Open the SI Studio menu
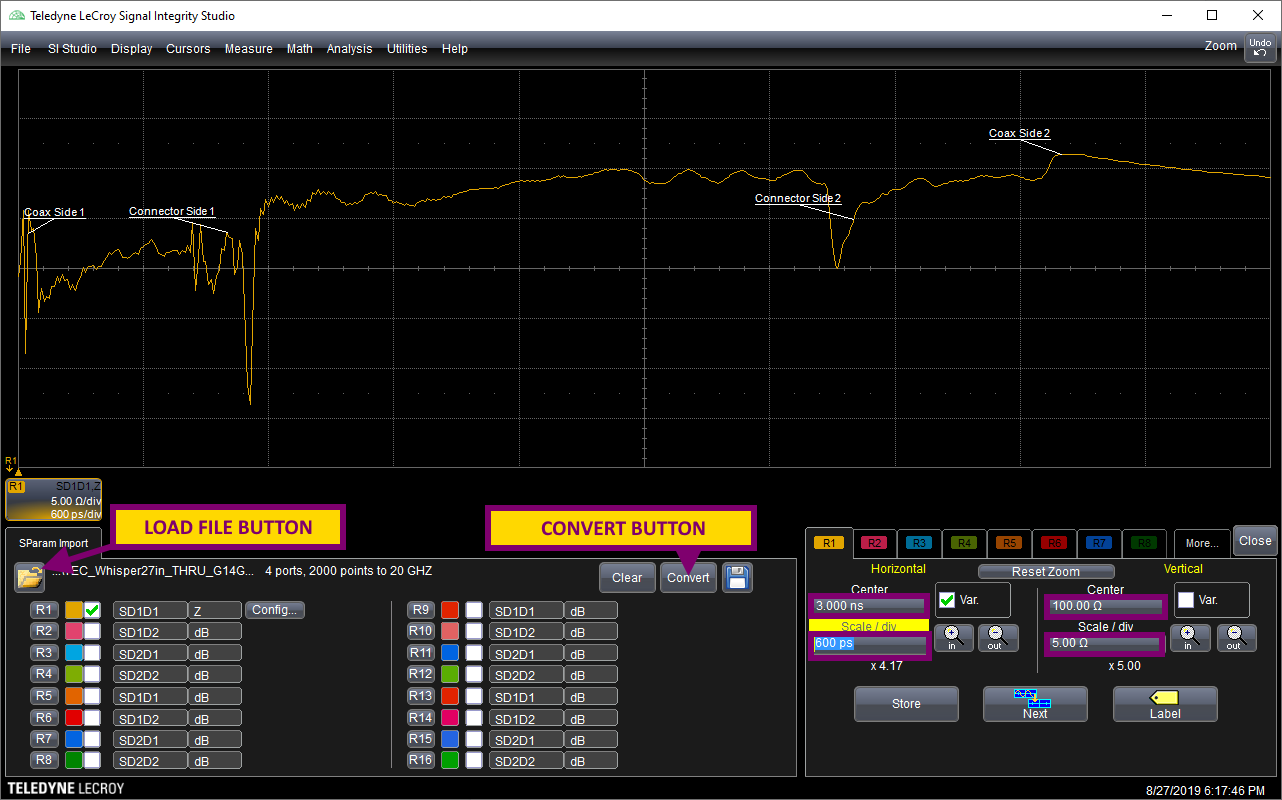1282x800 pixels. pos(72,49)
